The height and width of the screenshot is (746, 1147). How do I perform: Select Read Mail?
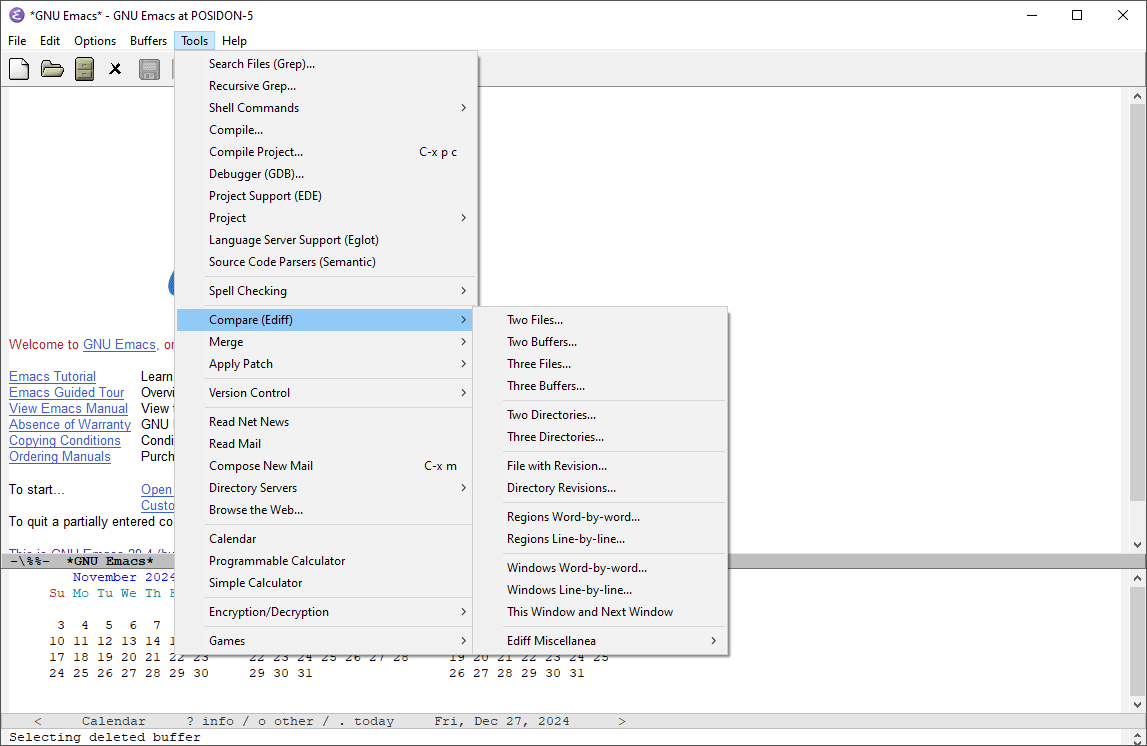tap(326, 443)
